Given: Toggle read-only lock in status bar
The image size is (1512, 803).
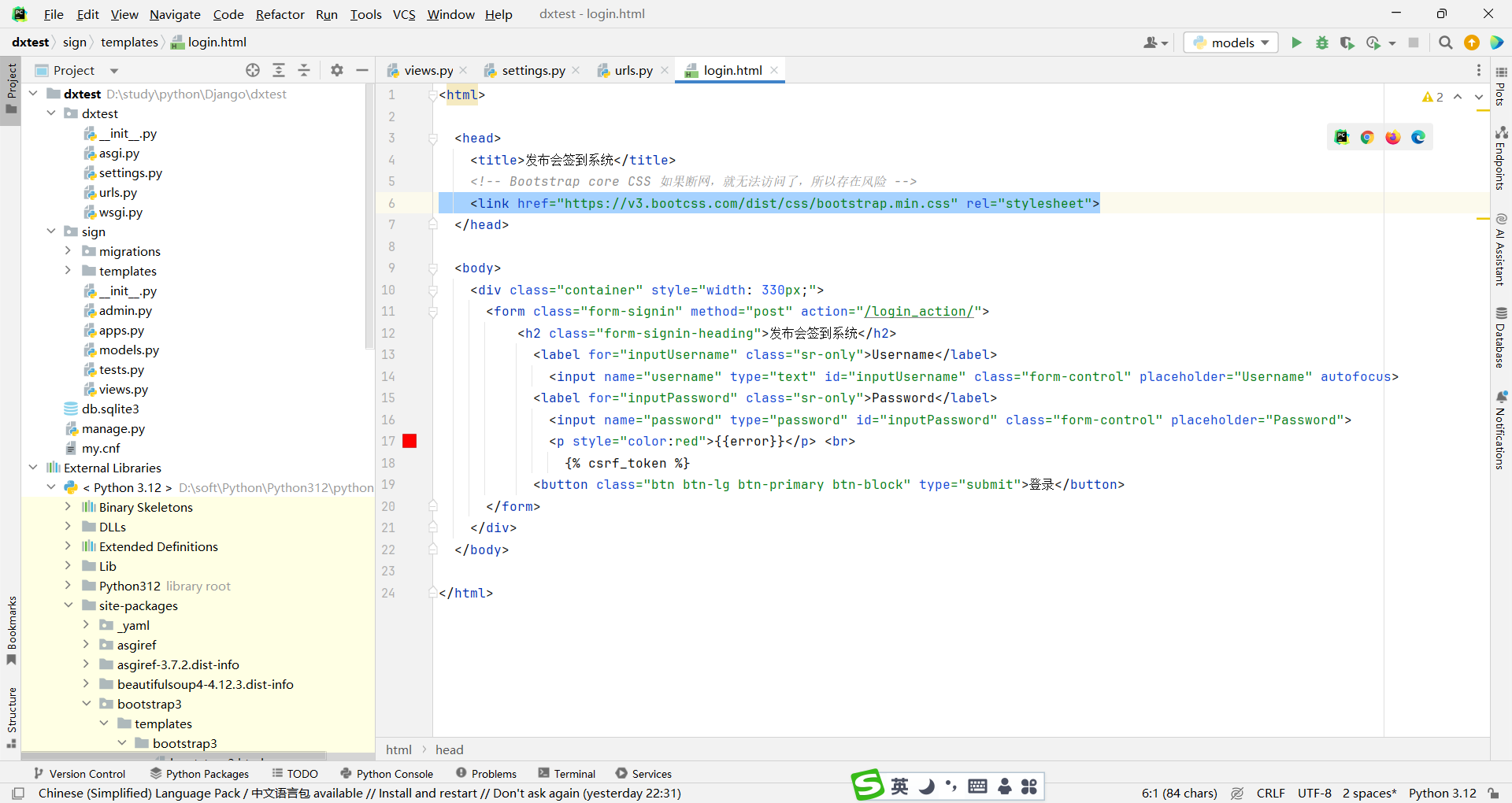Looking at the screenshot, I should coord(1493,793).
